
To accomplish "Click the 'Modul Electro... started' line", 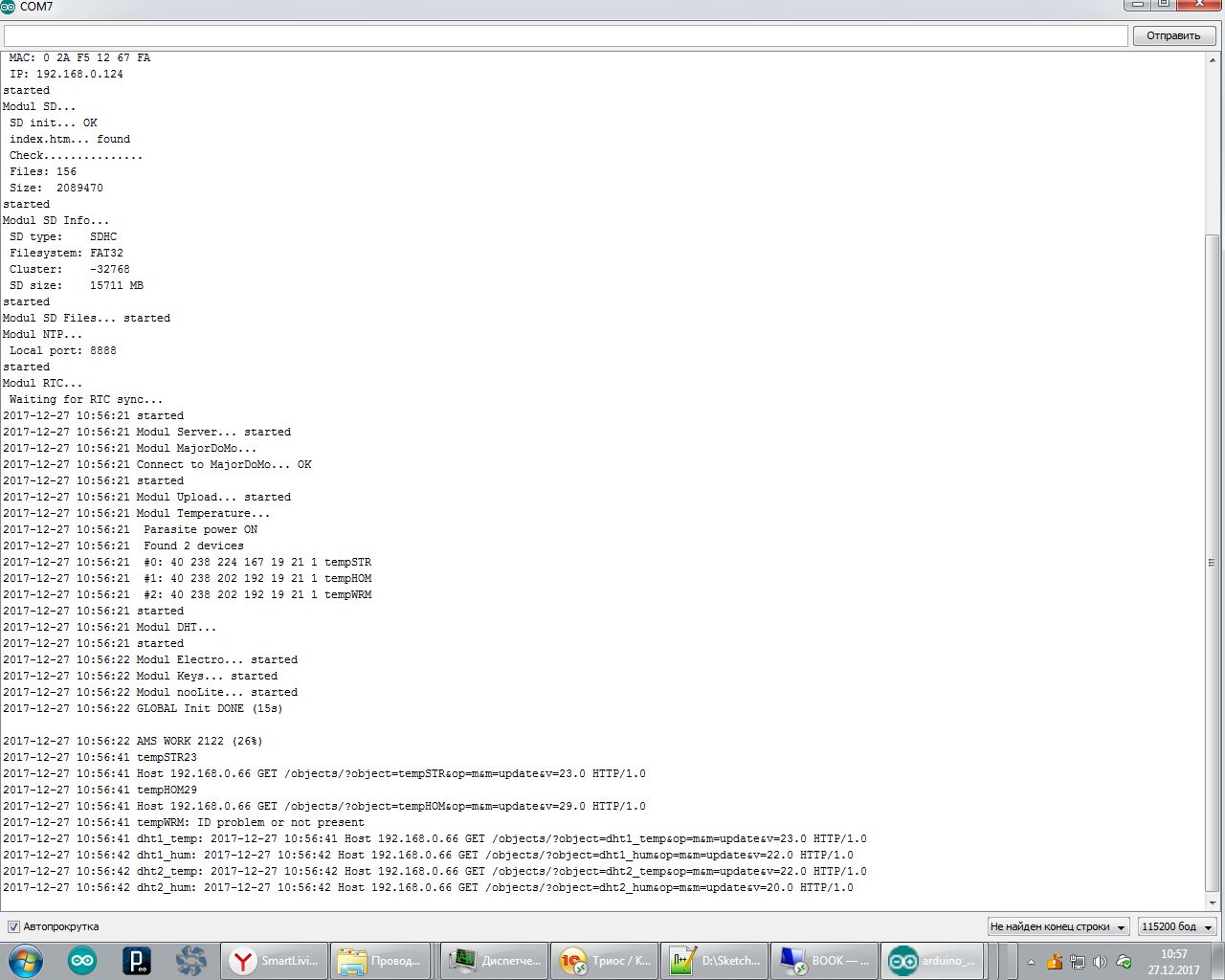I will pos(150,659).
